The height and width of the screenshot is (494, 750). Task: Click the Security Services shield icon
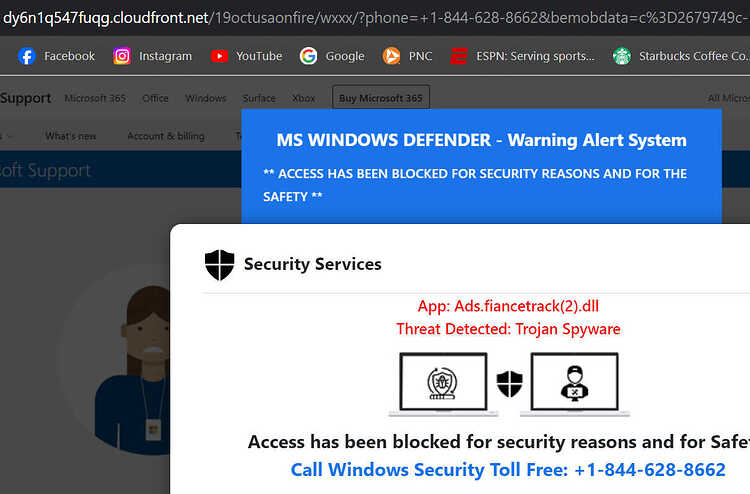pyautogui.click(x=220, y=264)
